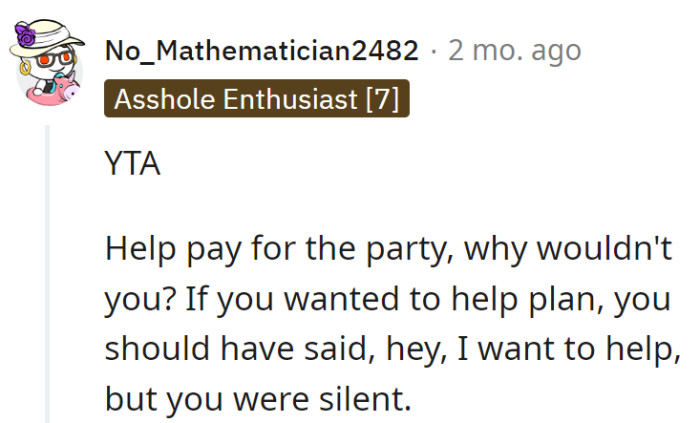The image size is (700, 423).
Task: Click the "2 mo. ago" timestamp
Action: coord(514,50)
